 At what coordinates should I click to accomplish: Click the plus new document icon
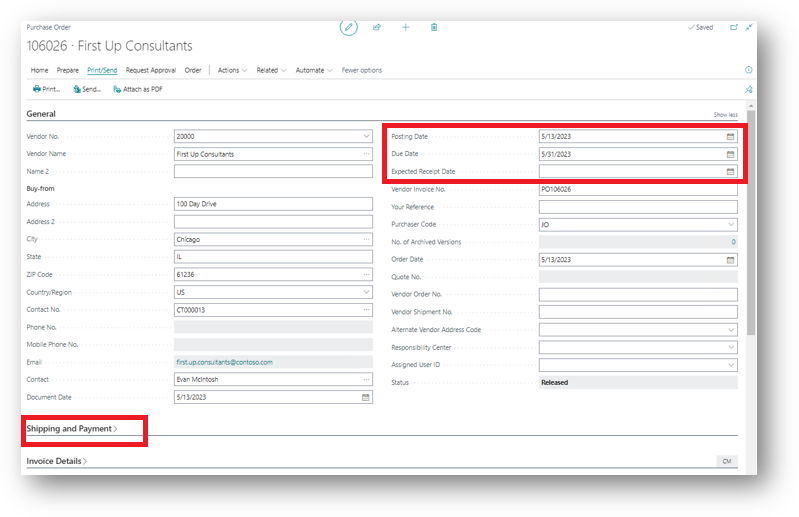point(406,28)
